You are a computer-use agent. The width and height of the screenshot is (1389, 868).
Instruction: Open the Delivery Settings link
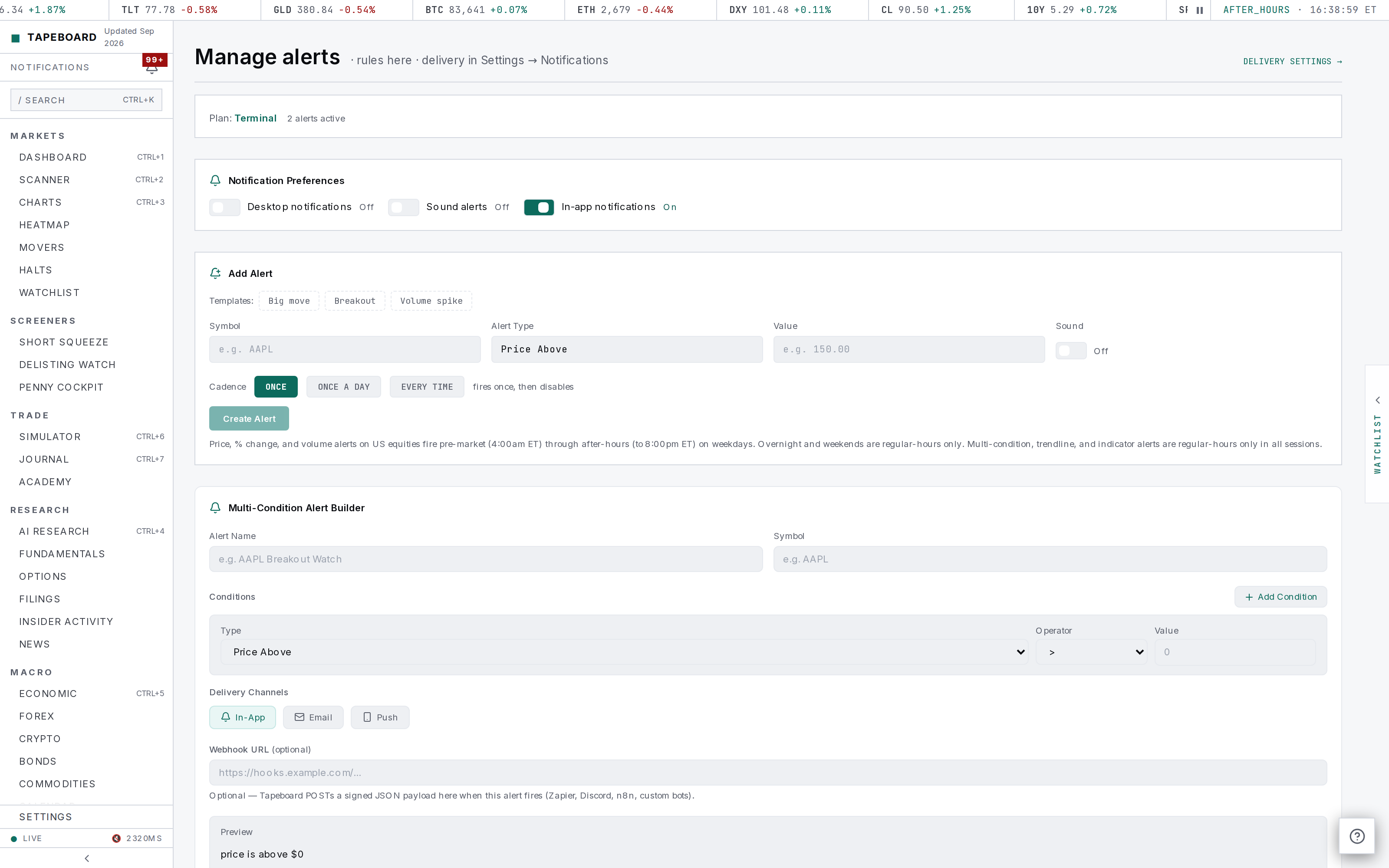tap(1293, 62)
